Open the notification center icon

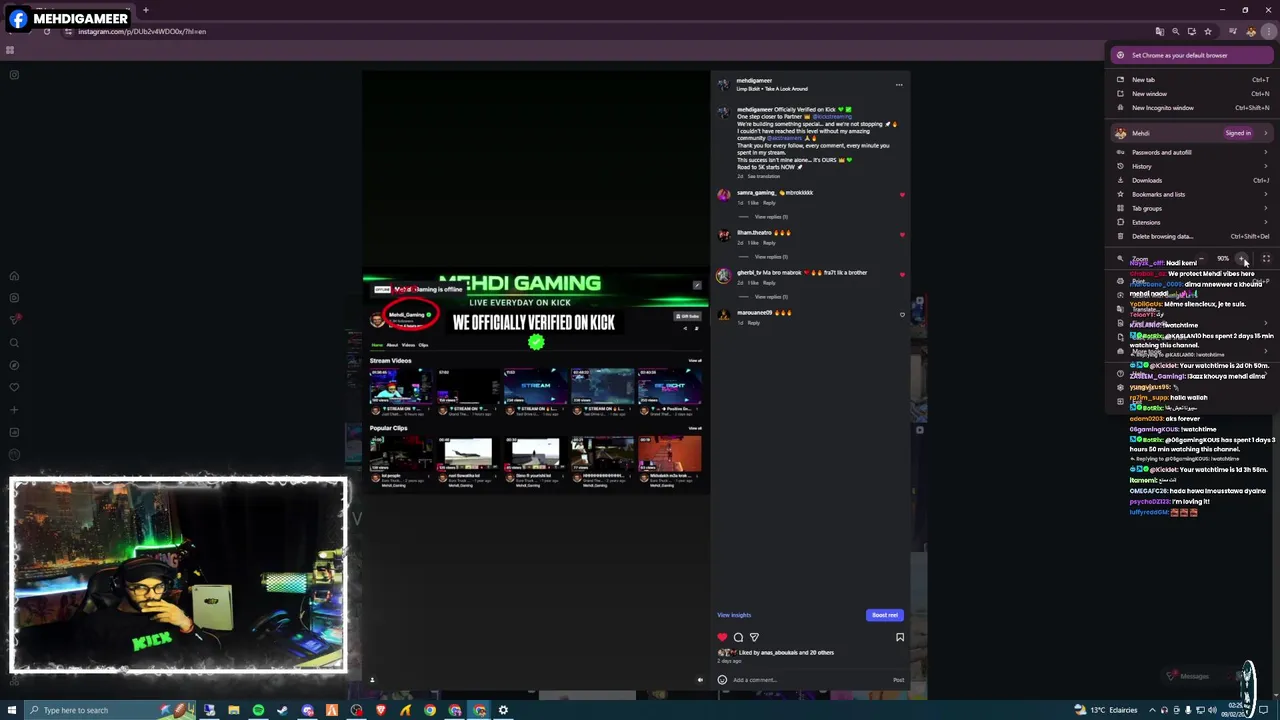[x=1264, y=710]
